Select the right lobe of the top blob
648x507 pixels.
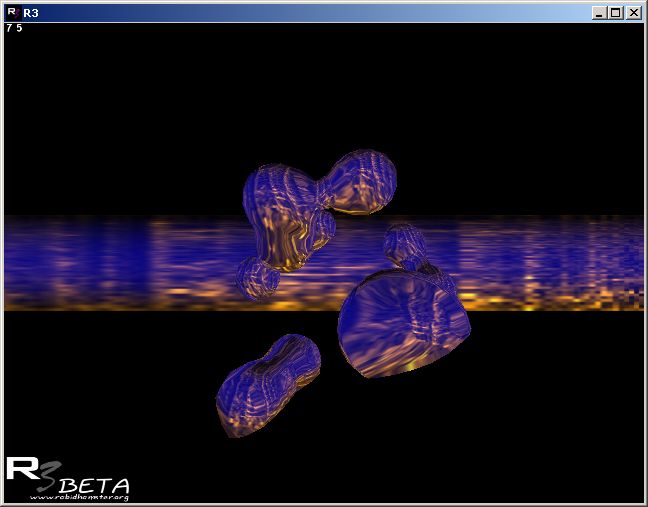363,180
